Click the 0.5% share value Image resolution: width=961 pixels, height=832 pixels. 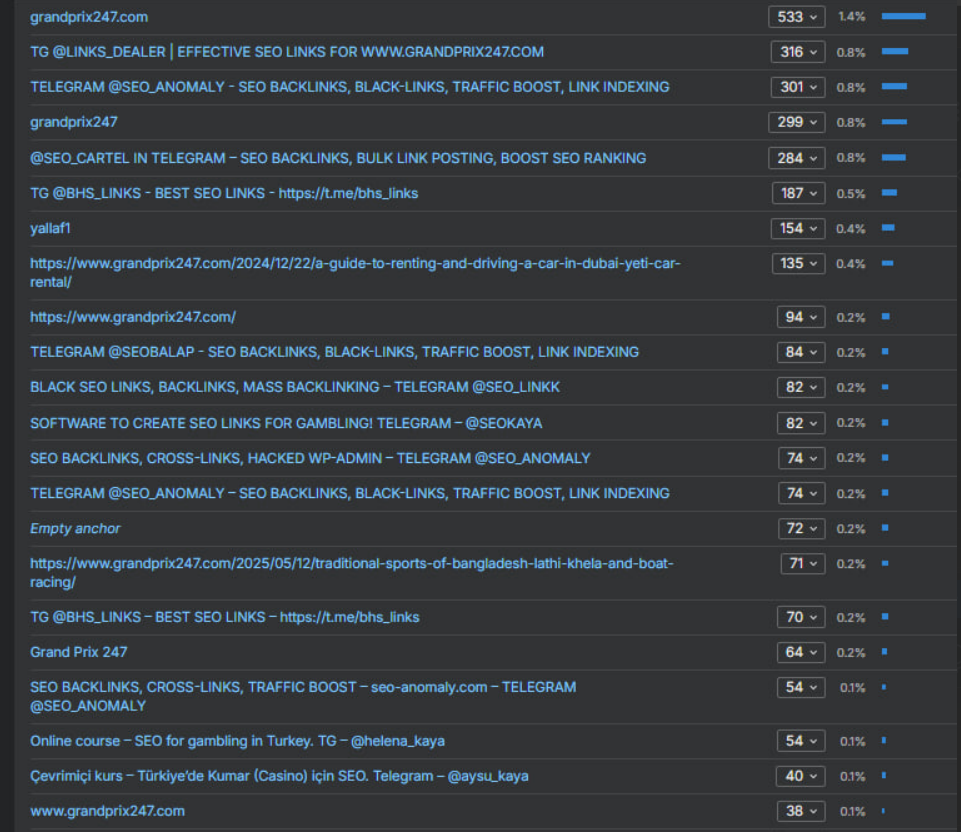coord(851,194)
